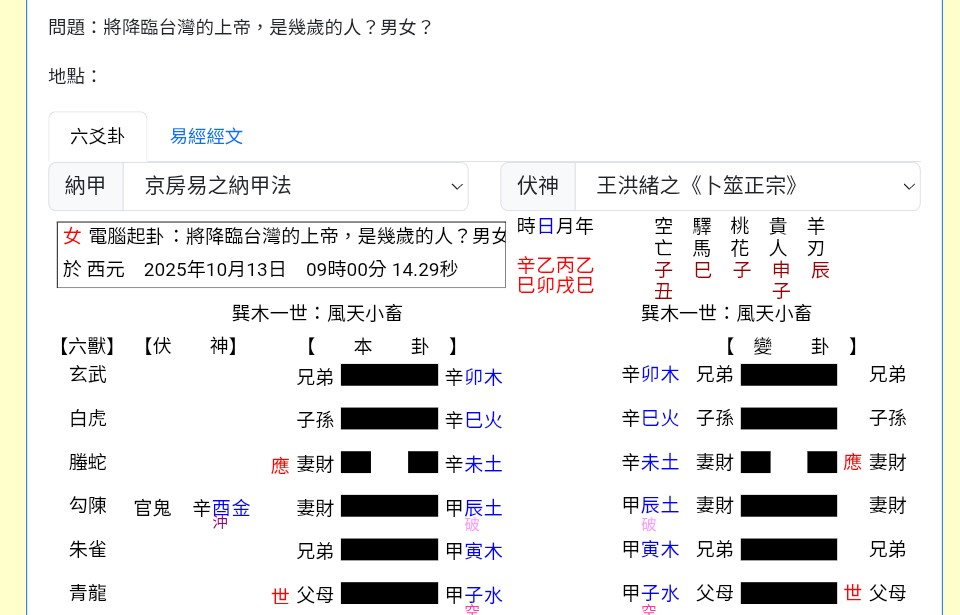This screenshot has height=615, width=960.
Task: Click the 玄武 six-beast label
Action: 88,374
